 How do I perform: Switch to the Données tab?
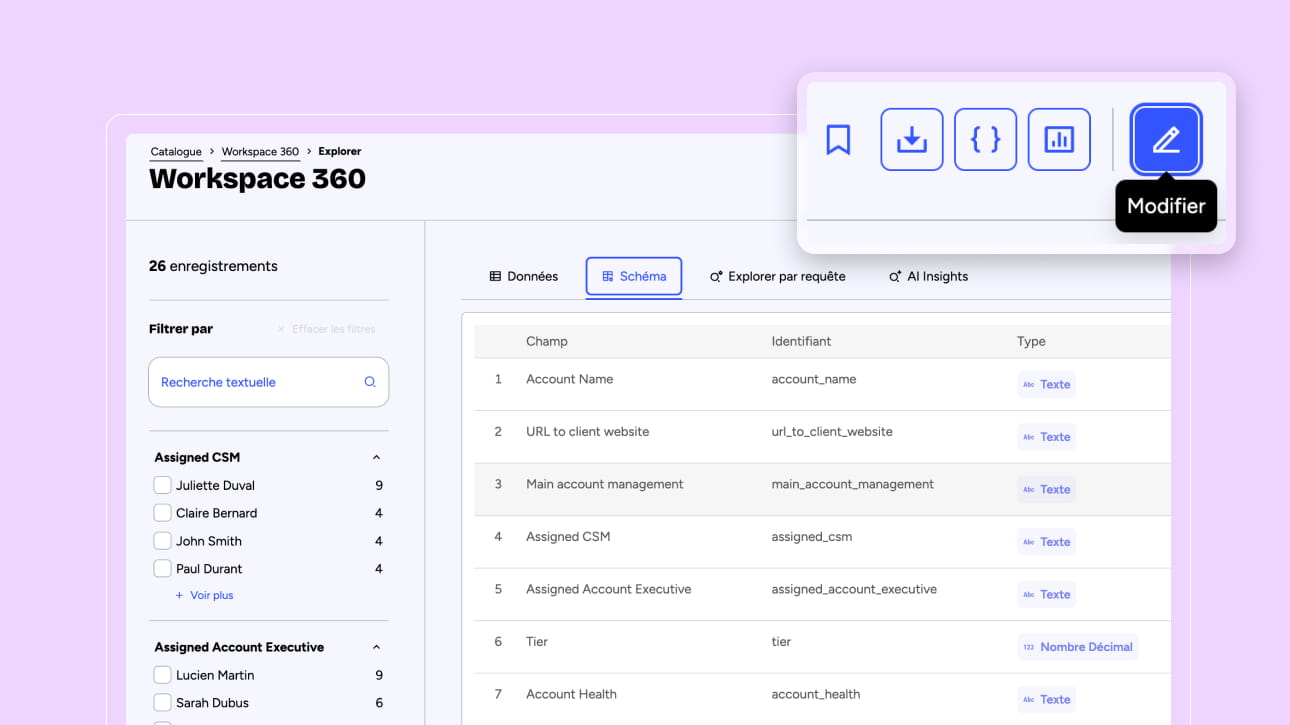click(523, 277)
